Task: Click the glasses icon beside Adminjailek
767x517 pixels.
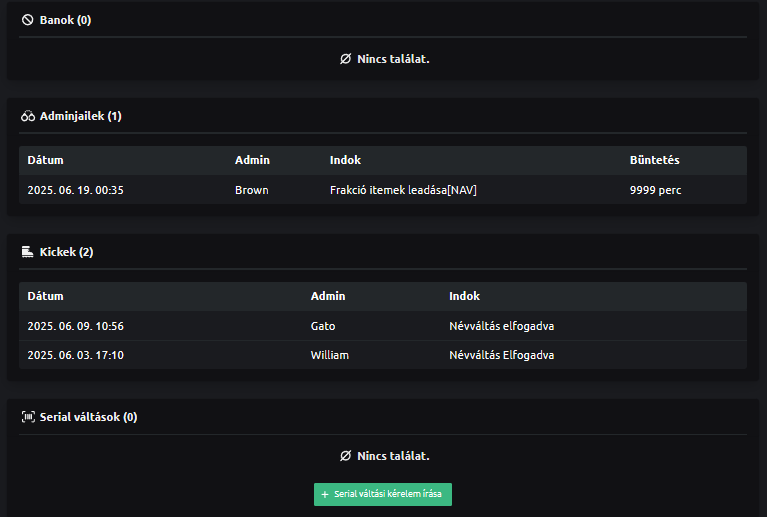Action: pyautogui.click(x=28, y=116)
